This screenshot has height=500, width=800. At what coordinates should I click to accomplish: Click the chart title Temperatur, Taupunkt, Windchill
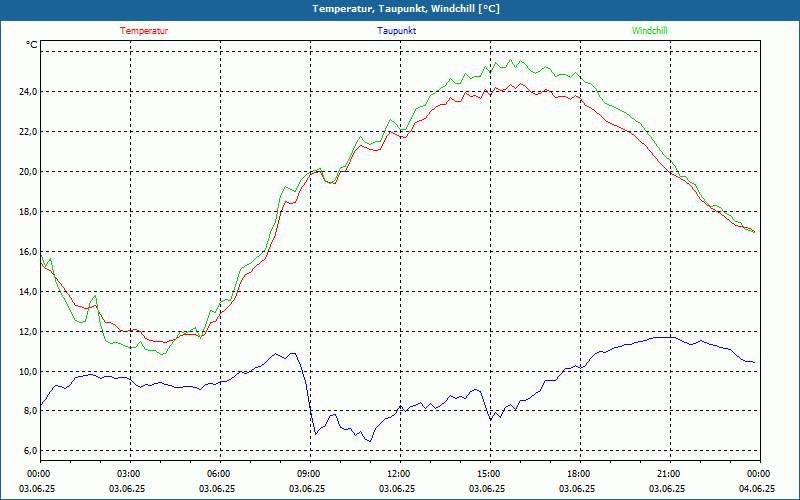point(406,9)
